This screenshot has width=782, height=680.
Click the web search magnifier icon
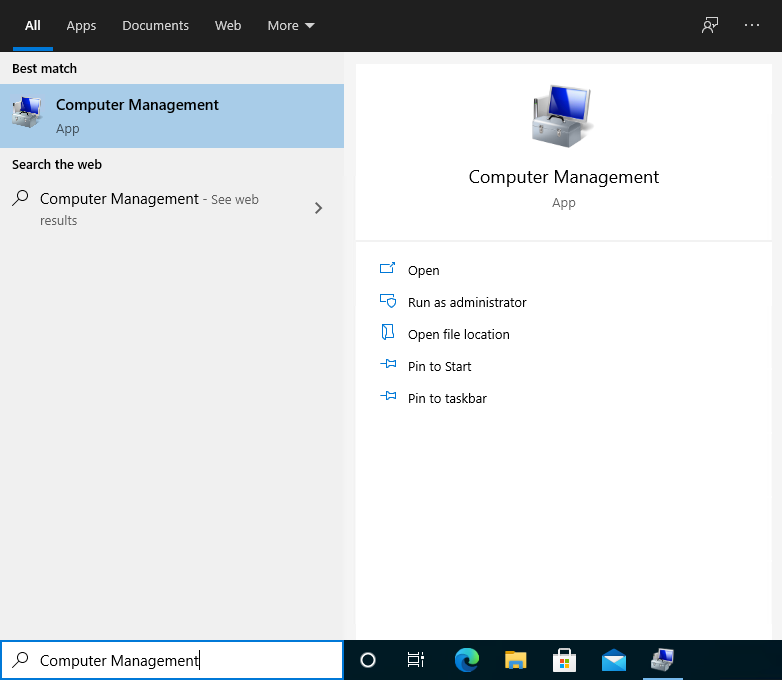pyautogui.click(x=20, y=198)
